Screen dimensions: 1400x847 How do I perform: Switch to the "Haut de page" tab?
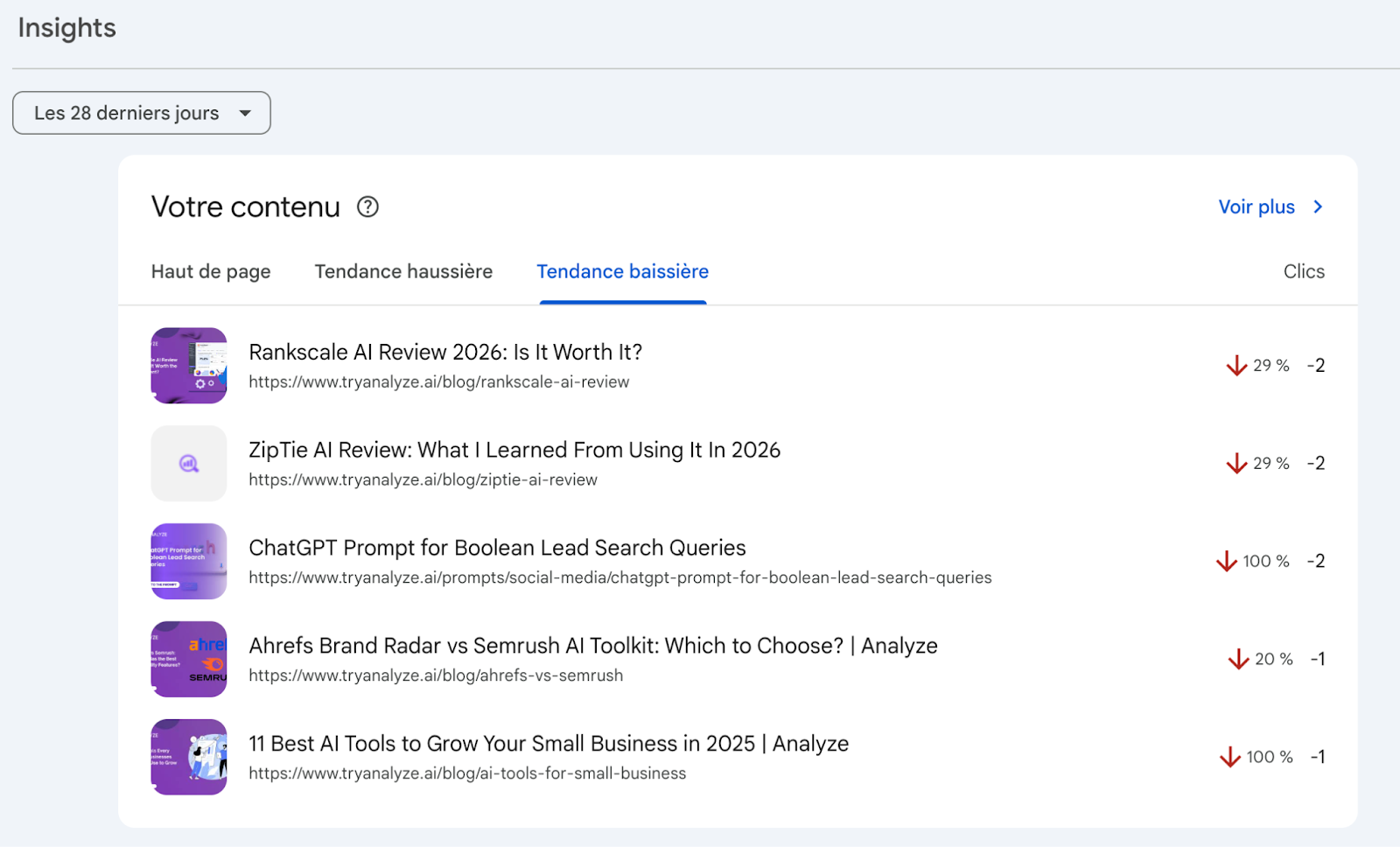[210, 271]
